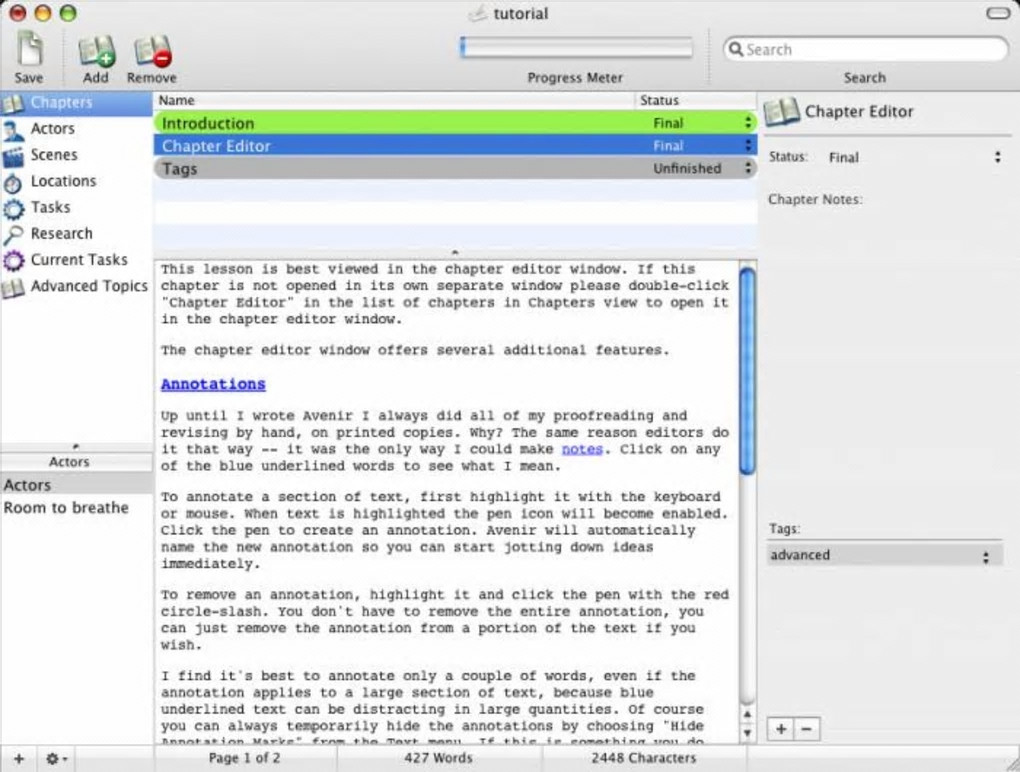Select the Tasks gear icon
This screenshot has width=1020, height=772.
click(13, 209)
